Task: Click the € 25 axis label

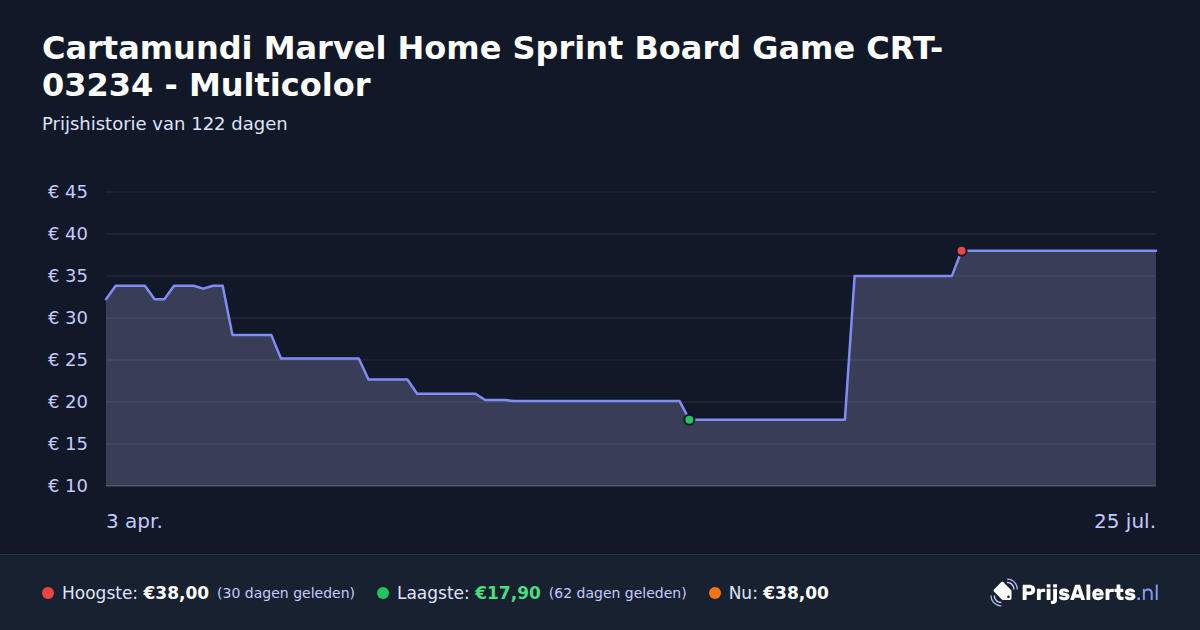Action: pyautogui.click(x=68, y=360)
